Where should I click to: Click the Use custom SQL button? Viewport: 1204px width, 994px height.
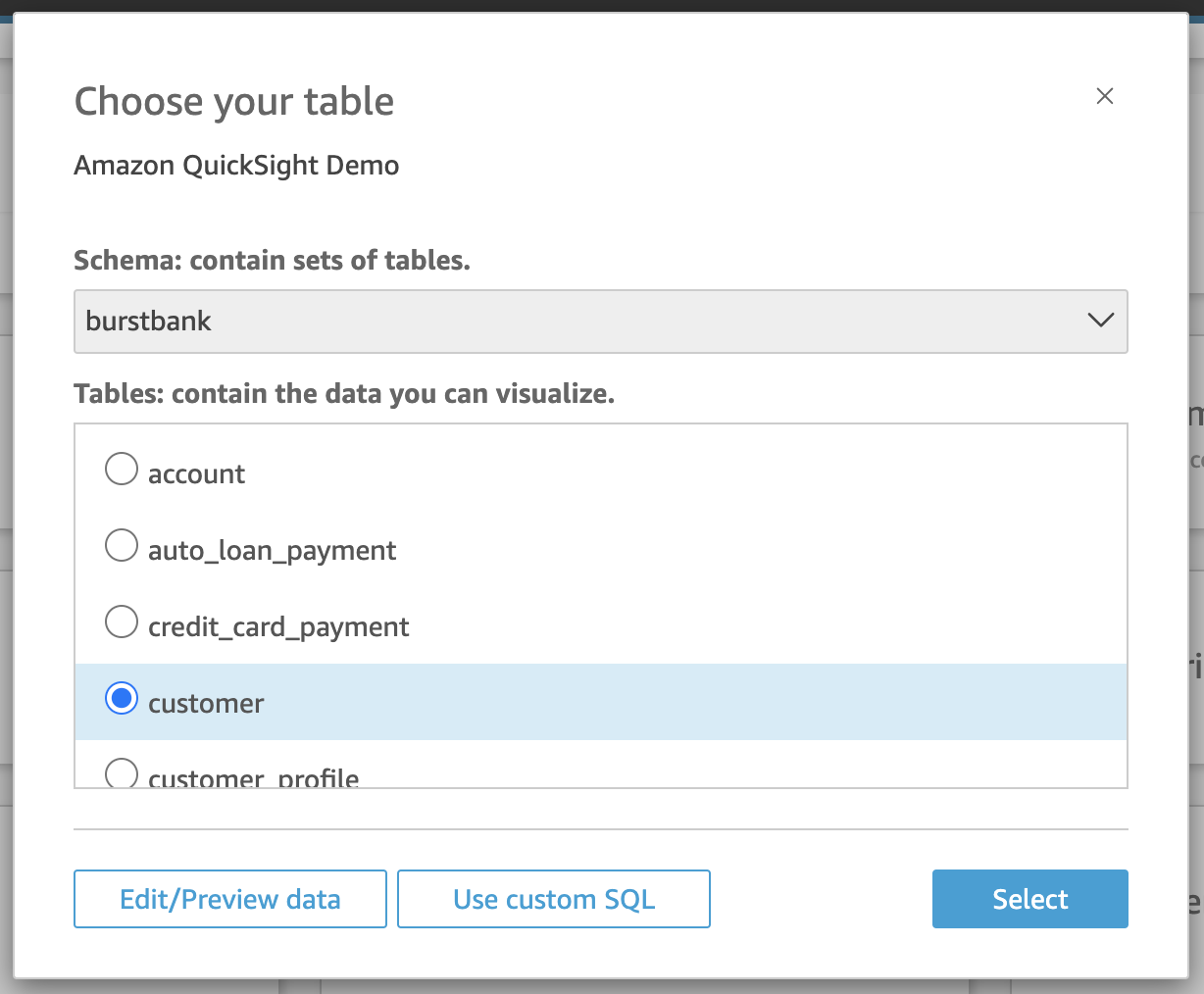[x=554, y=899]
